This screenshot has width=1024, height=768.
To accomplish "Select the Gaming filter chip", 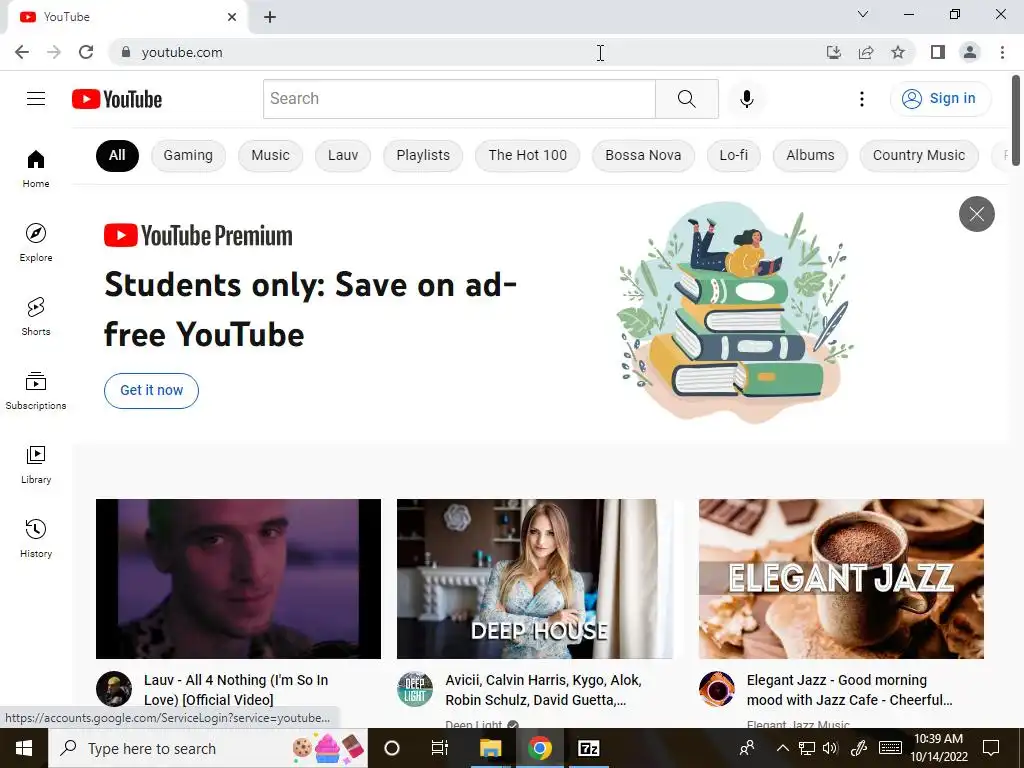I will (x=188, y=155).
